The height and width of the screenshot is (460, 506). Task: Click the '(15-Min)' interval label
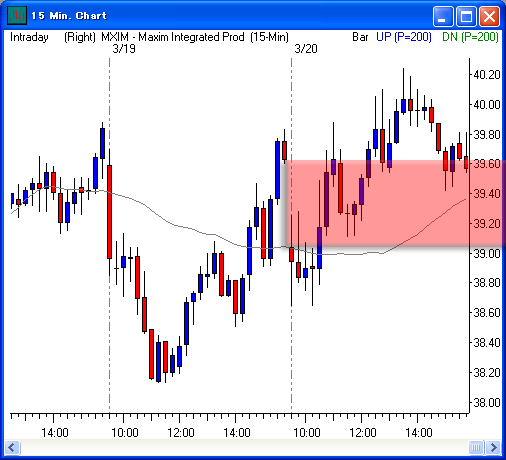click(x=270, y=37)
